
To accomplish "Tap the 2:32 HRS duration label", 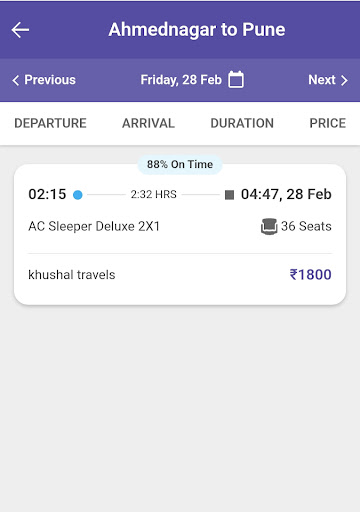I will click(154, 194).
